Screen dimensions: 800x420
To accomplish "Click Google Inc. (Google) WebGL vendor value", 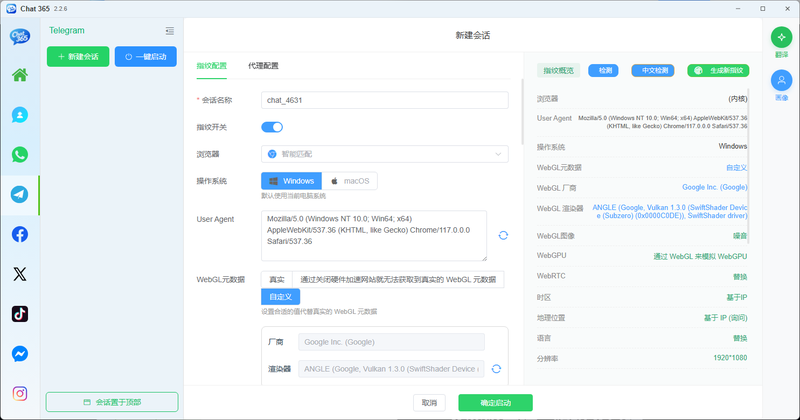I will coord(714,187).
